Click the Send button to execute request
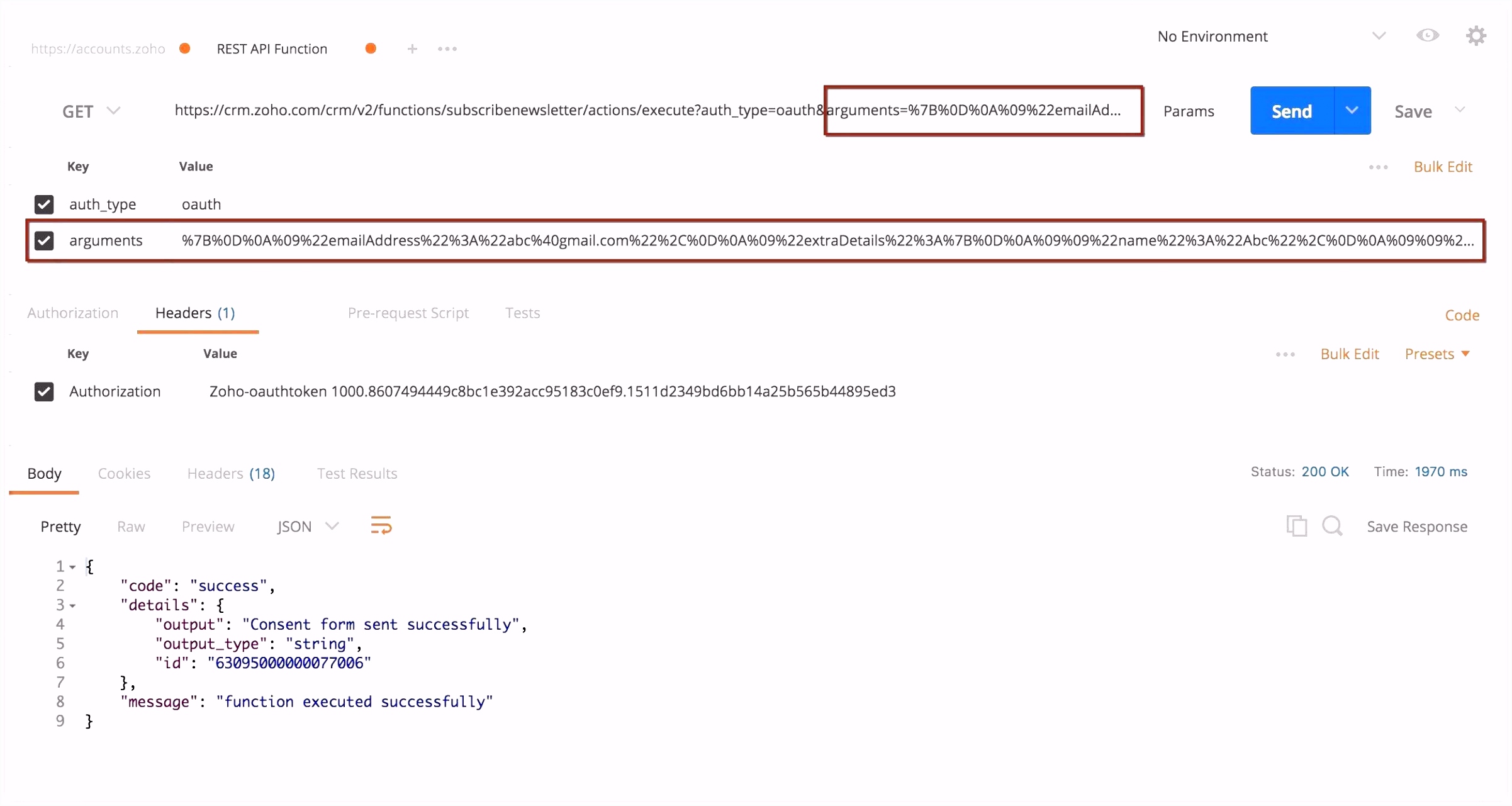 [x=1292, y=111]
